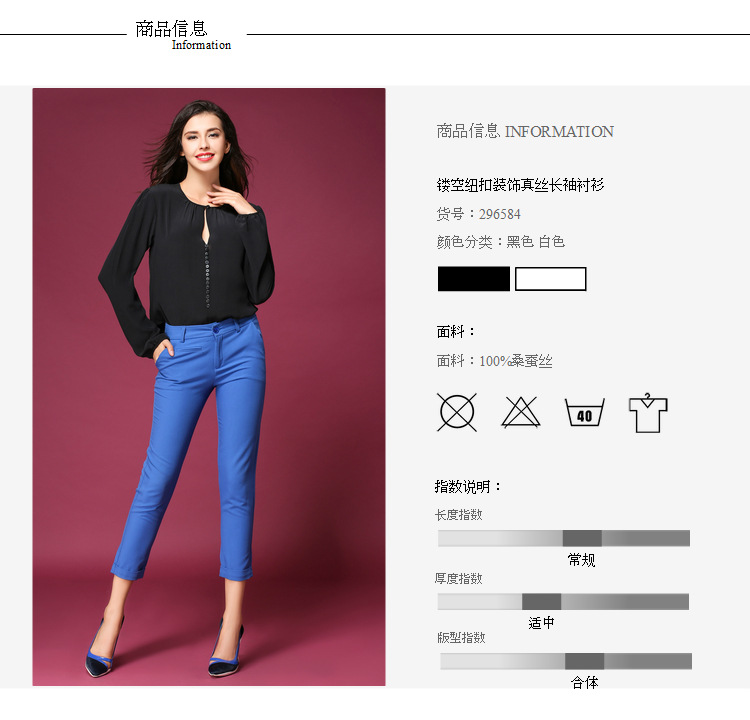750x720 pixels.
Task: Click the 适中 thickness label
Action: pyautogui.click(x=541, y=623)
